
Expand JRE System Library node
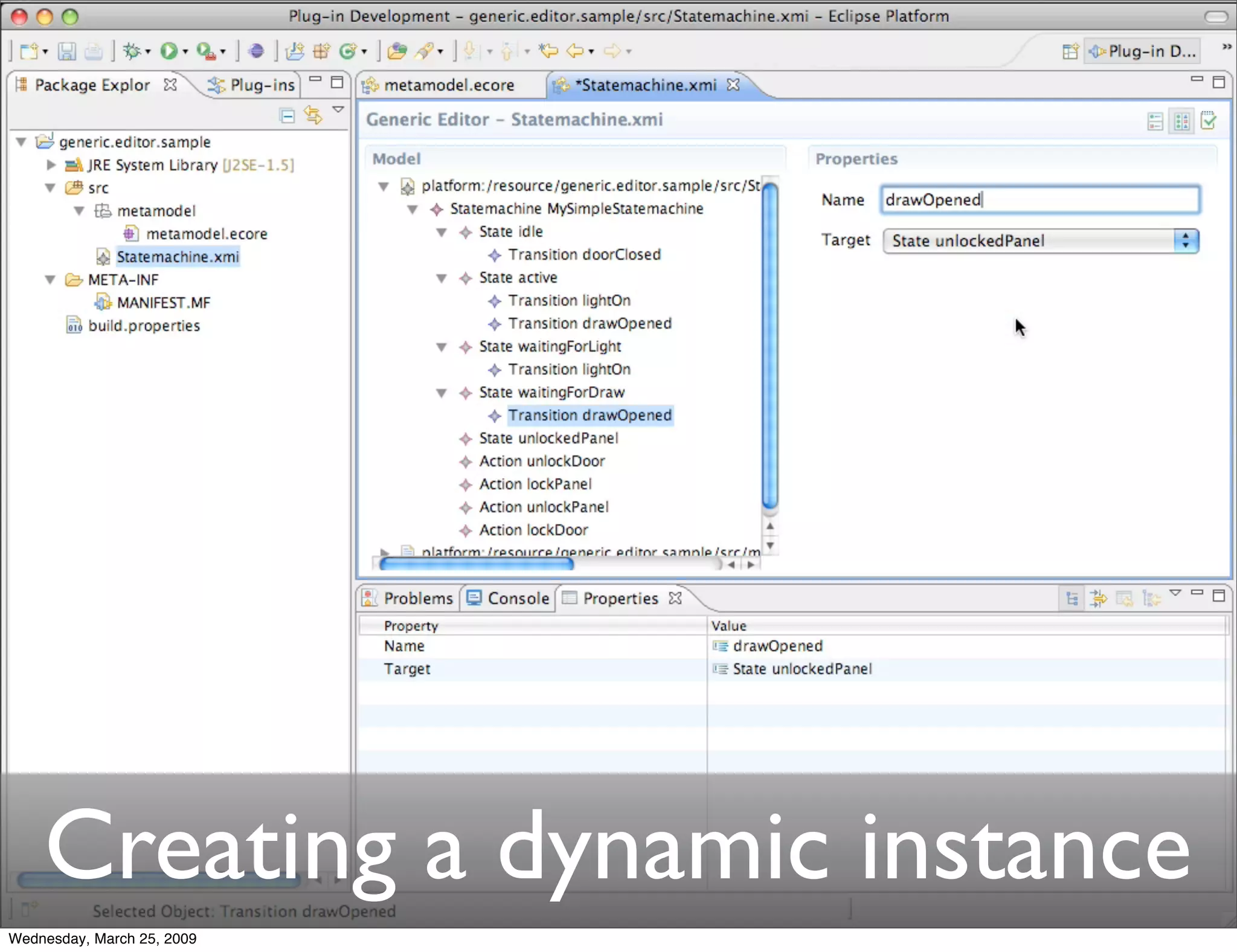51,165
